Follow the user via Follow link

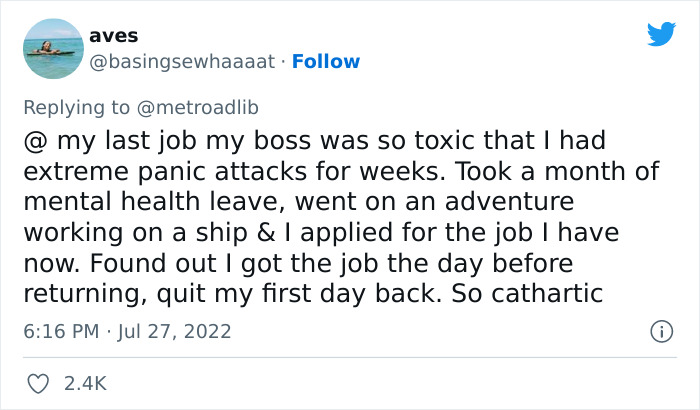pos(326,61)
